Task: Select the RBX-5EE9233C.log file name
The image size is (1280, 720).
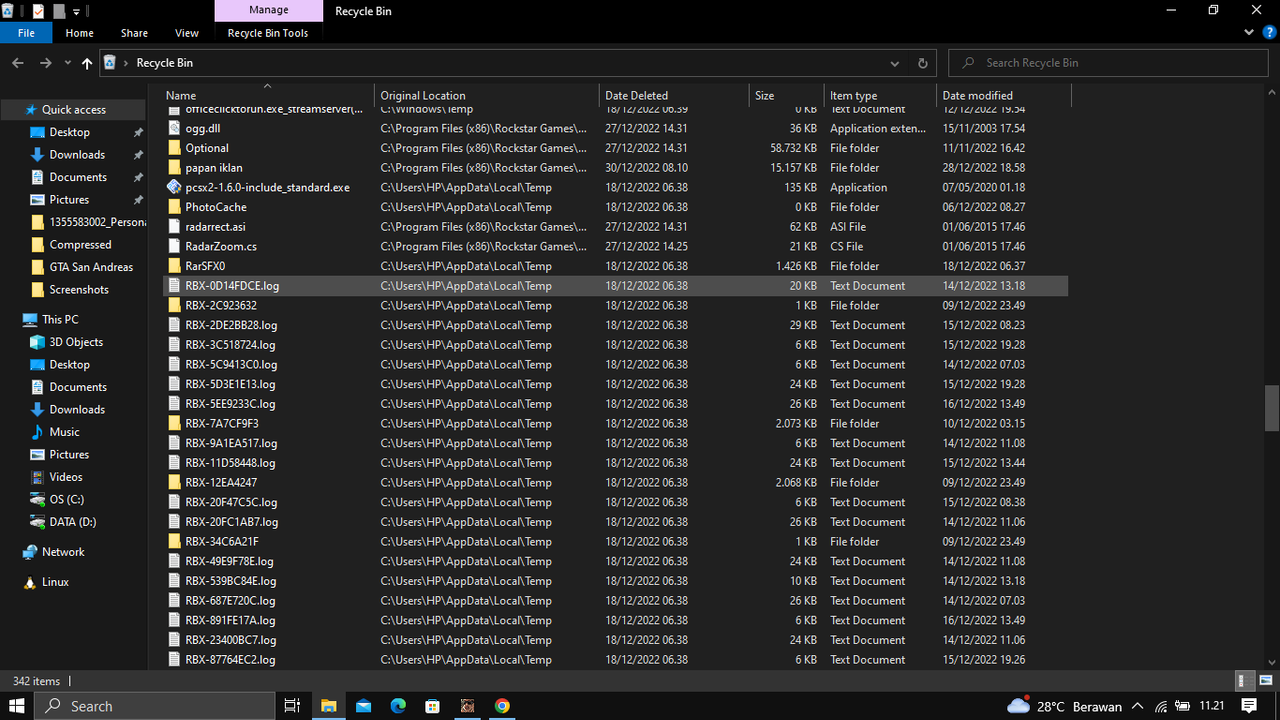Action: click(230, 404)
